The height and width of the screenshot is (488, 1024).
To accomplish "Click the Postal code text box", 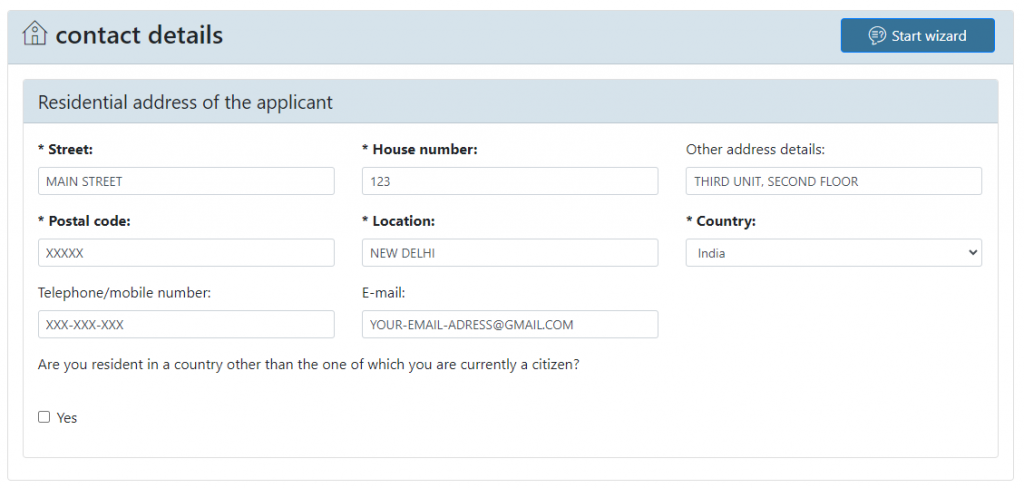I will 186,253.
